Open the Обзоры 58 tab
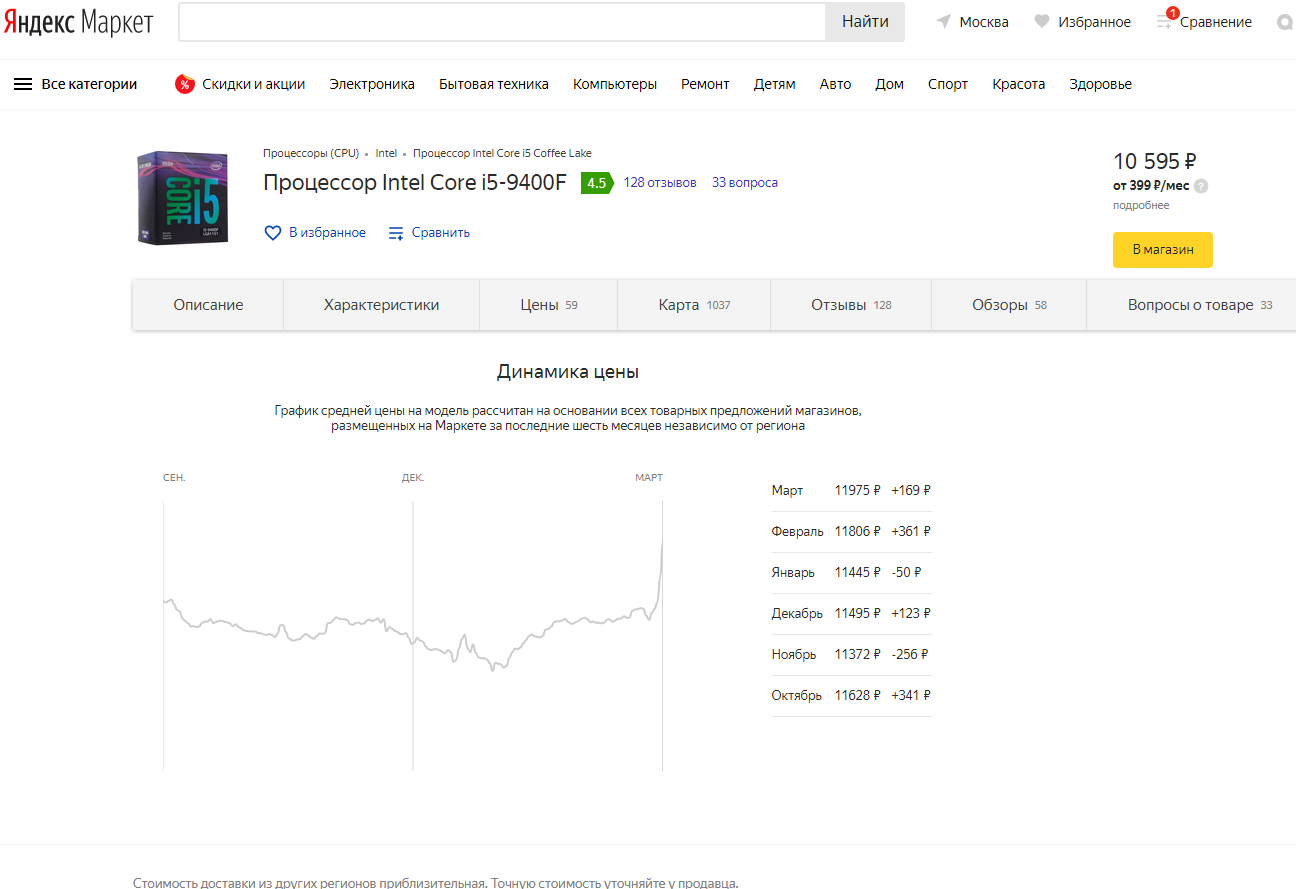The width and height of the screenshot is (1296, 889). click(x=1009, y=305)
